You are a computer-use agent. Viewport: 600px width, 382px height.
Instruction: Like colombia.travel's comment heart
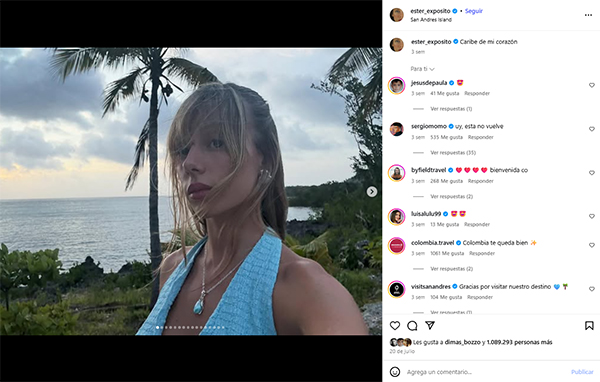point(592,245)
